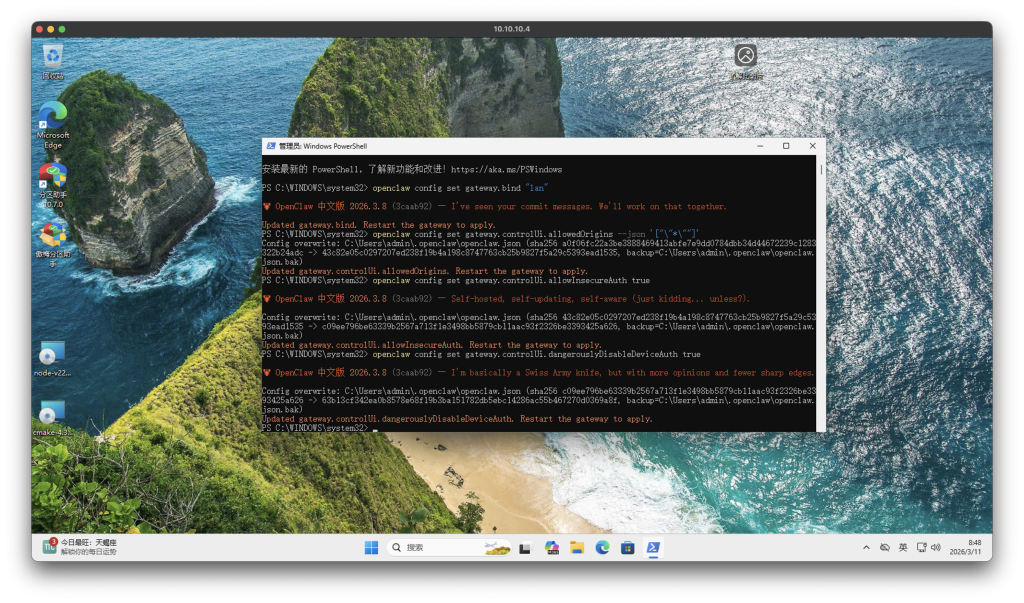Open the Windows Start menu
Screen dimensions: 1024x603
point(370,547)
